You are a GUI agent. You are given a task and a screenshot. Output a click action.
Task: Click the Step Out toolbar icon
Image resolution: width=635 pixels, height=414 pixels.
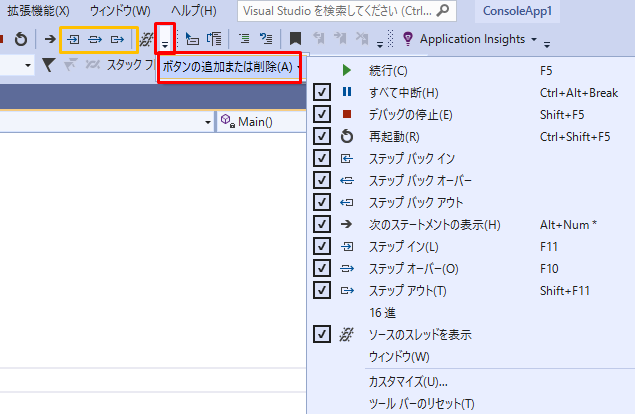pos(117,39)
